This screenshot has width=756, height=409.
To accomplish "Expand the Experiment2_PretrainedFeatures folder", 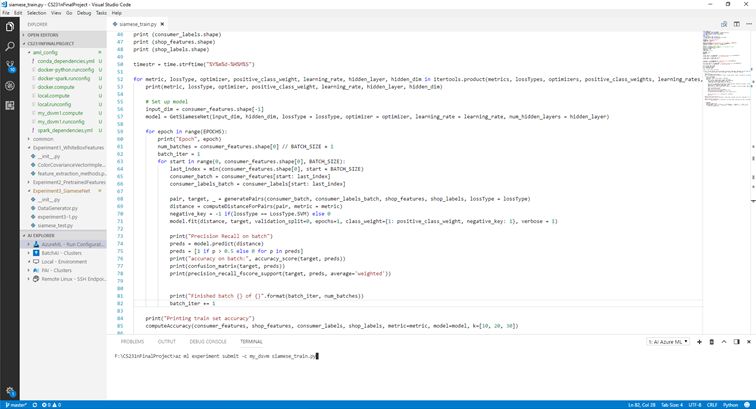I will pyautogui.click(x=64, y=182).
